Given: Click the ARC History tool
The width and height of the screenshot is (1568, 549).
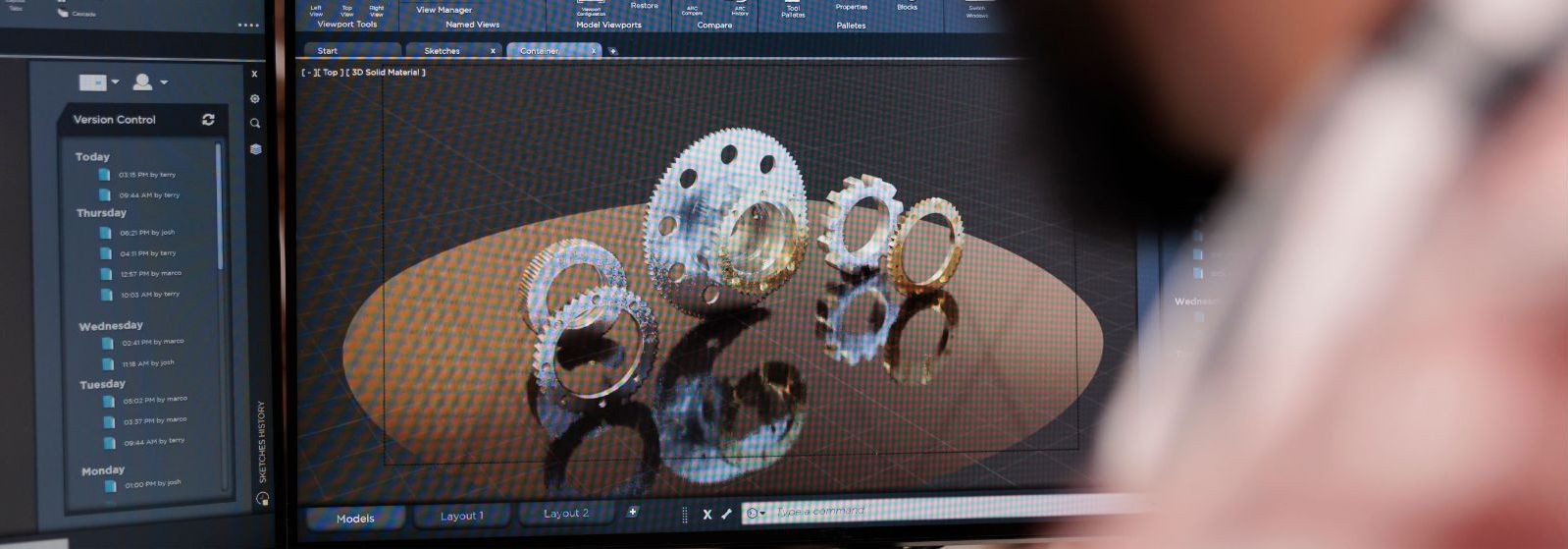Looking at the screenshot, I should click(740, 10).
